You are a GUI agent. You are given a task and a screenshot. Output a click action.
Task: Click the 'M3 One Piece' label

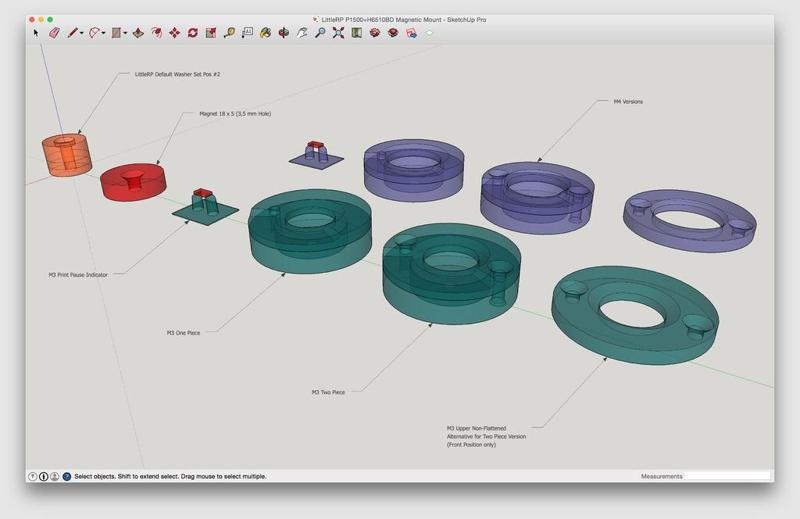pos(184,333)
